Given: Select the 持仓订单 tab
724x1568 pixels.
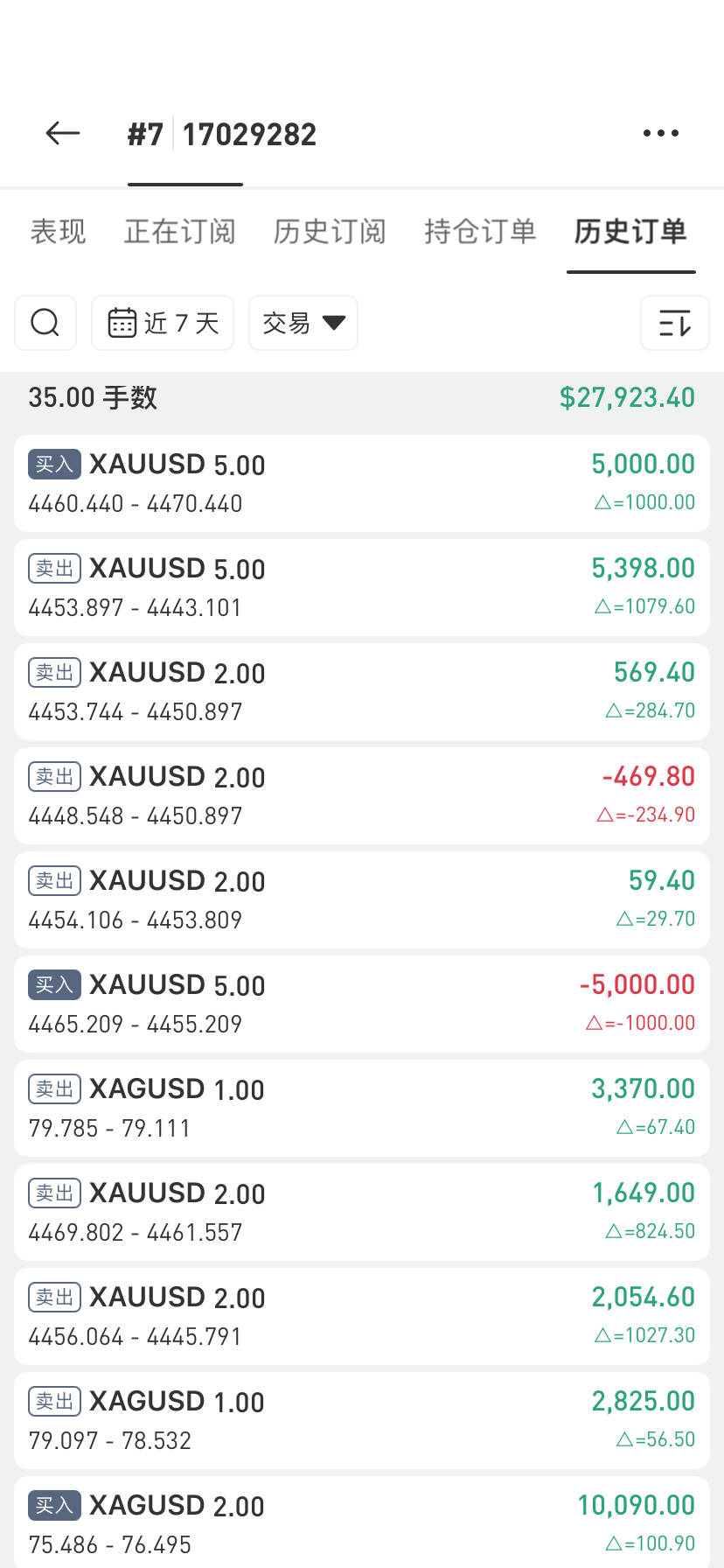Looking at the screenshot, I should click(x=480, y=231).
